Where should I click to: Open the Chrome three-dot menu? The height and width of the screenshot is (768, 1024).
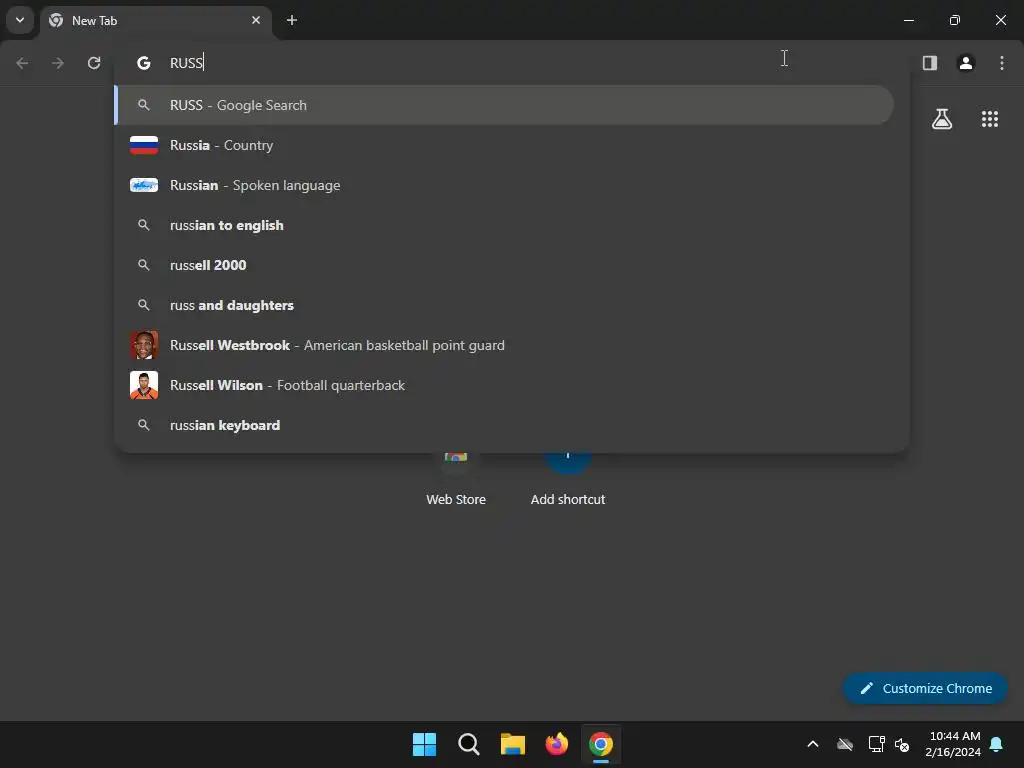pyautogui.click(x=1001, y=63)
